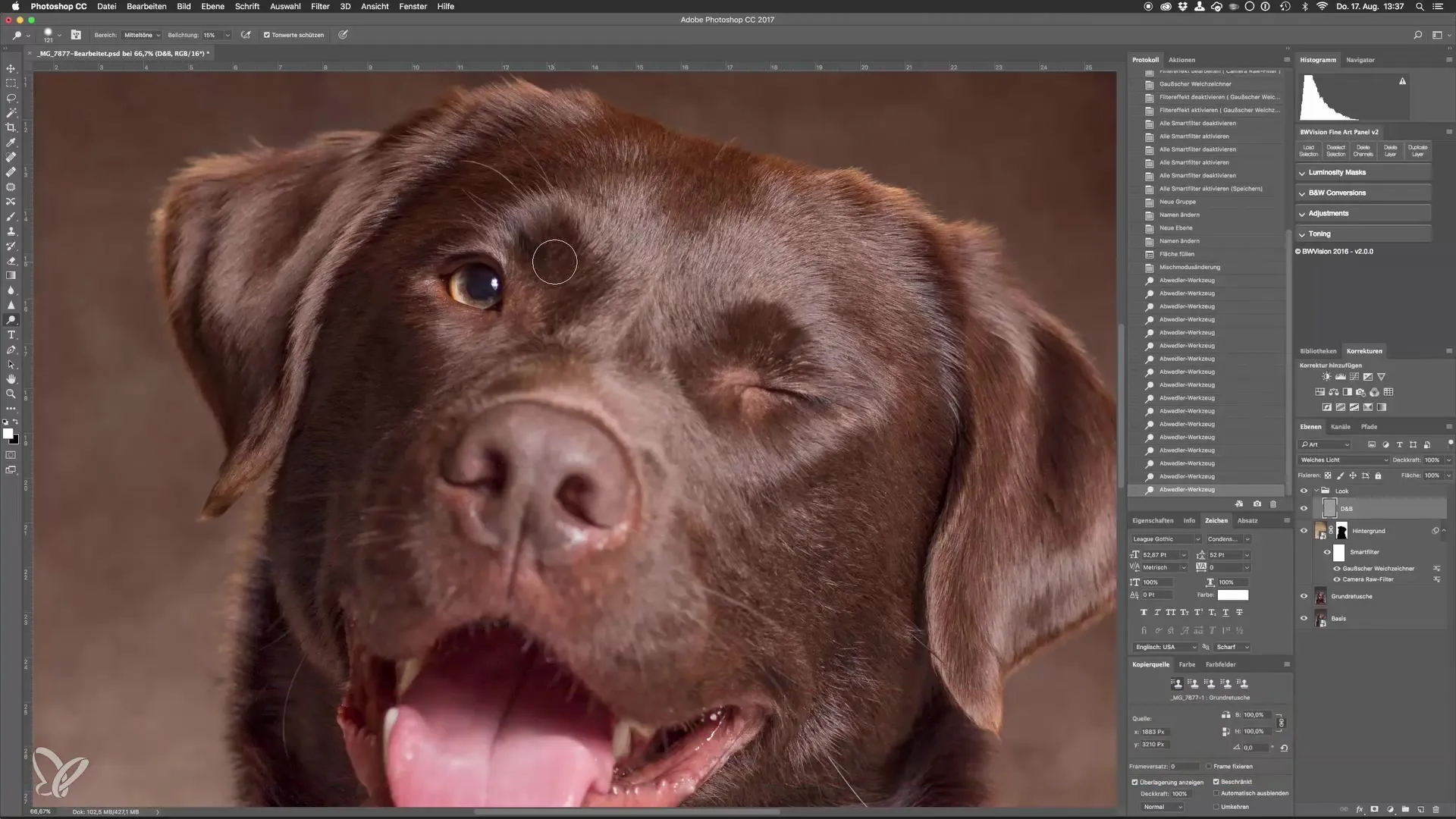The image size is (1456, 819).
Task: Select the Gradient tool
Action: click(x=11, y=275)
